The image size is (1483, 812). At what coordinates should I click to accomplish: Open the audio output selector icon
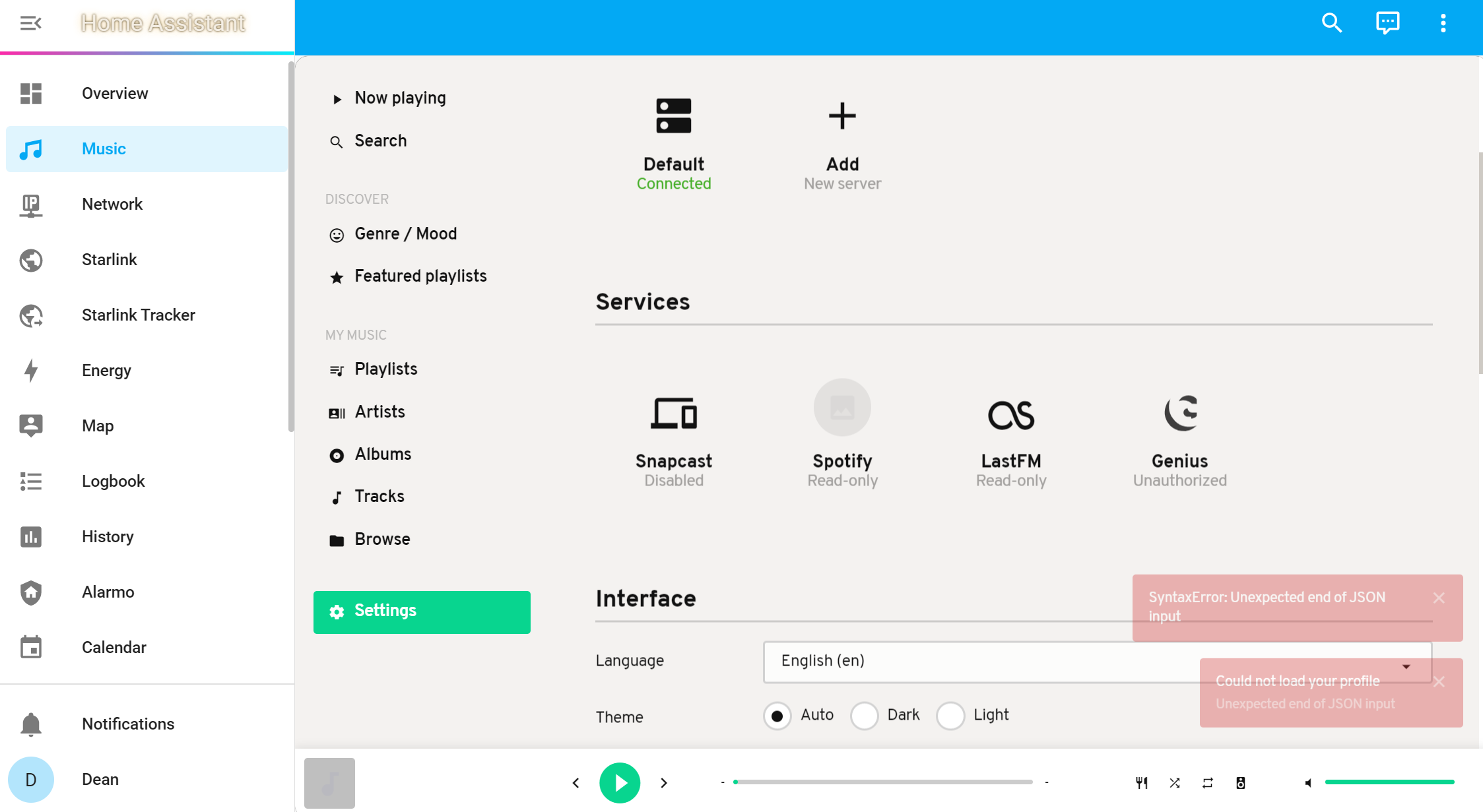point(1241,782)
